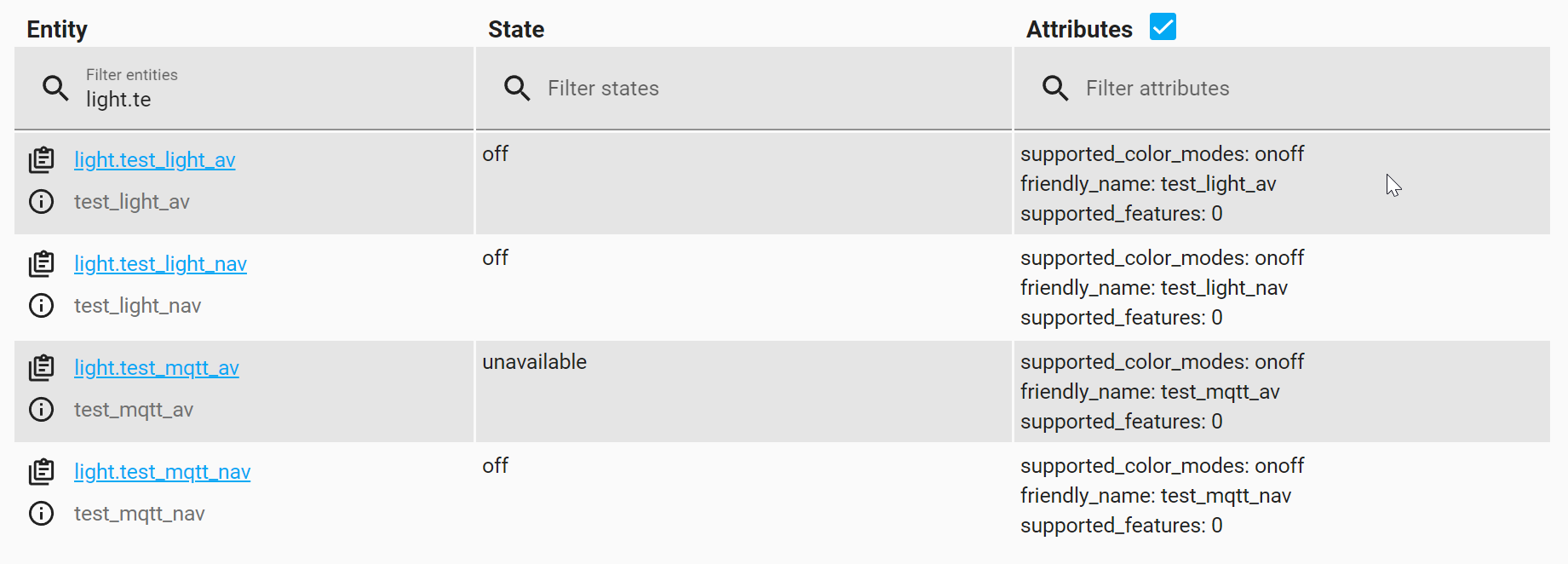Open the light.test_light_av entity link
Screen dimensions: 1568x564
pos(154,159)
